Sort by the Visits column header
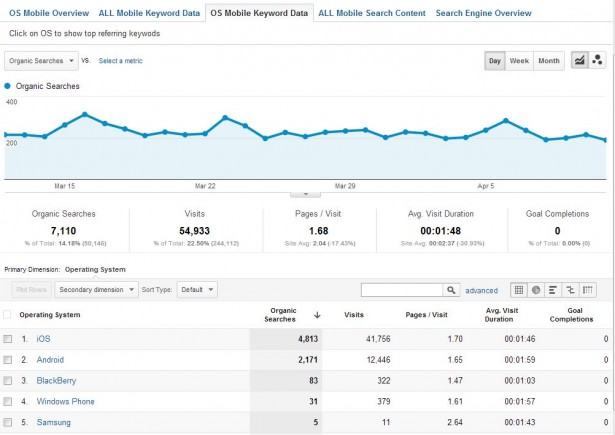This screenshot has width=615, height=435. (354, 315)
